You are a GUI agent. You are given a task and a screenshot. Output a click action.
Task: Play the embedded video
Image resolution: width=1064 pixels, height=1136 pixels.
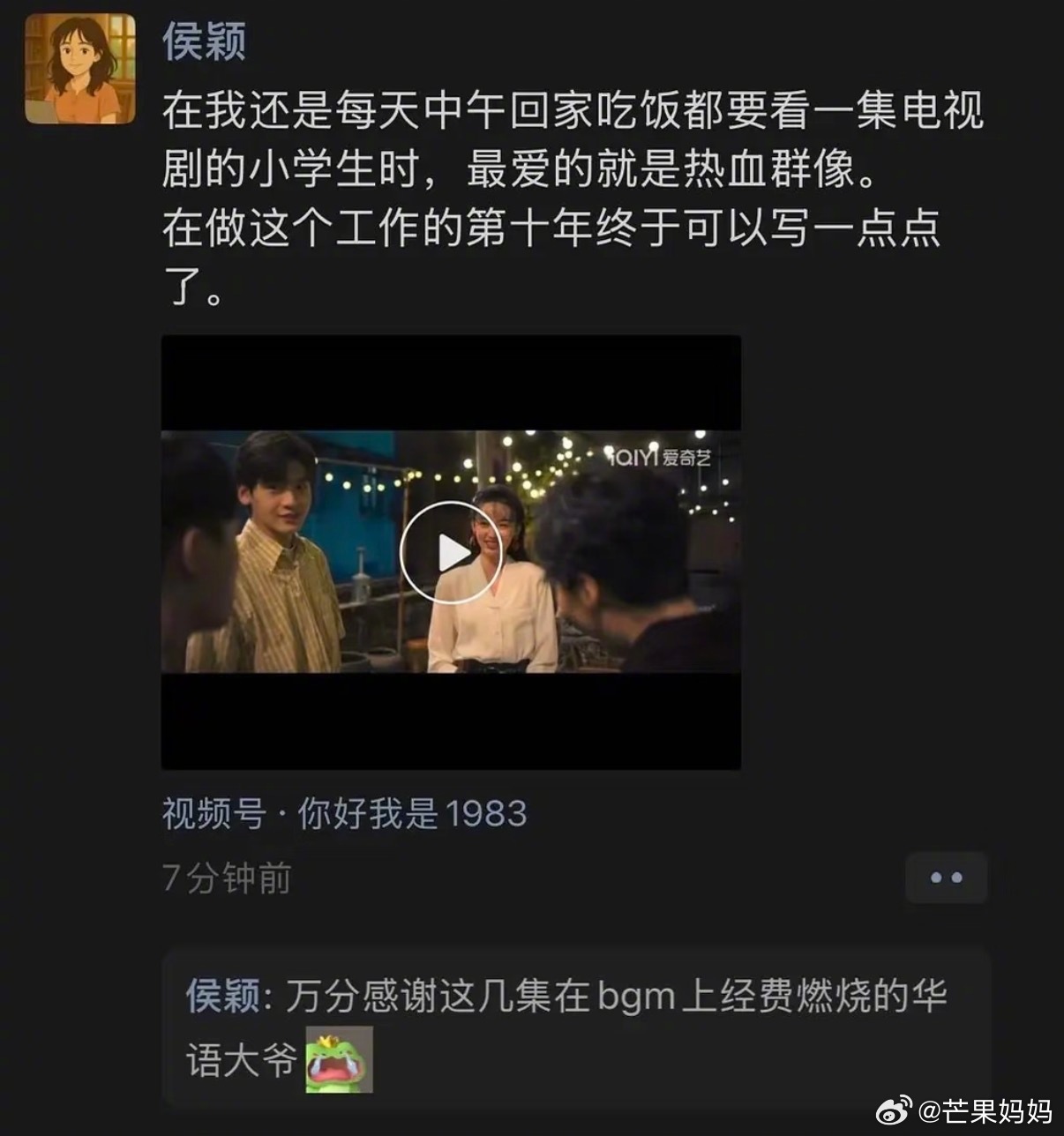point(451,553)
